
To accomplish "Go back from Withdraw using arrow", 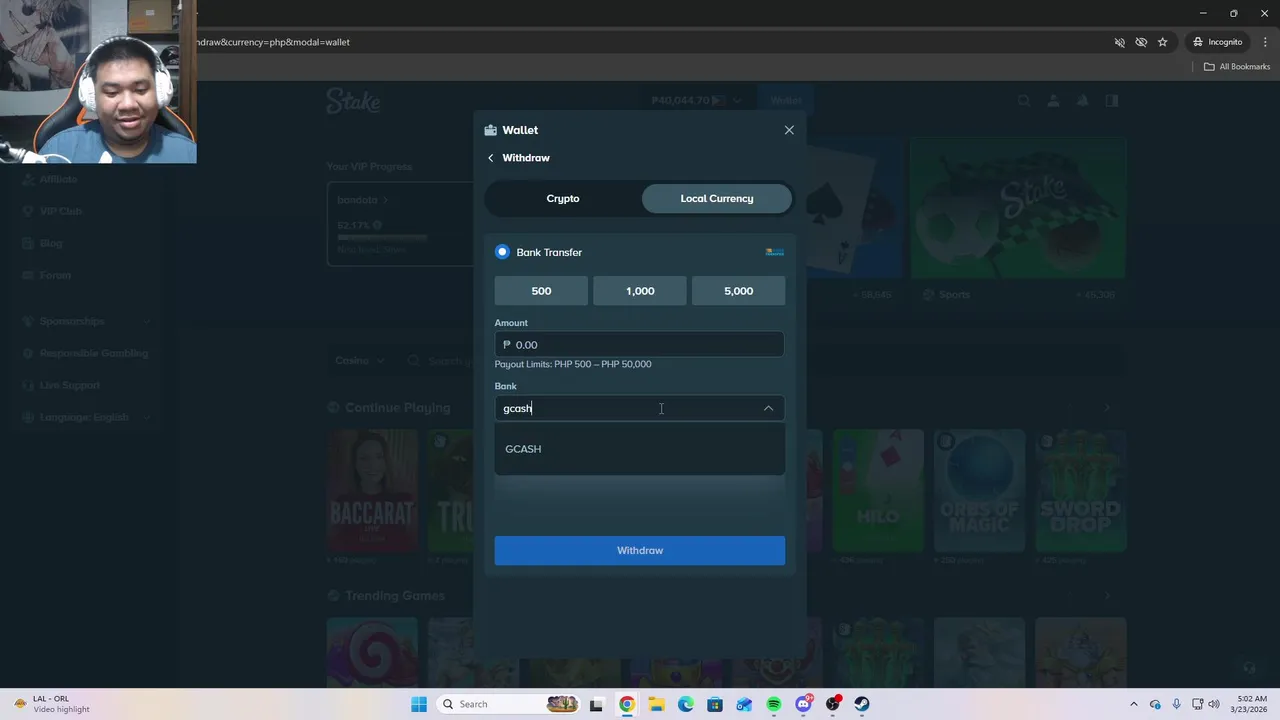I will click(490, 158).
